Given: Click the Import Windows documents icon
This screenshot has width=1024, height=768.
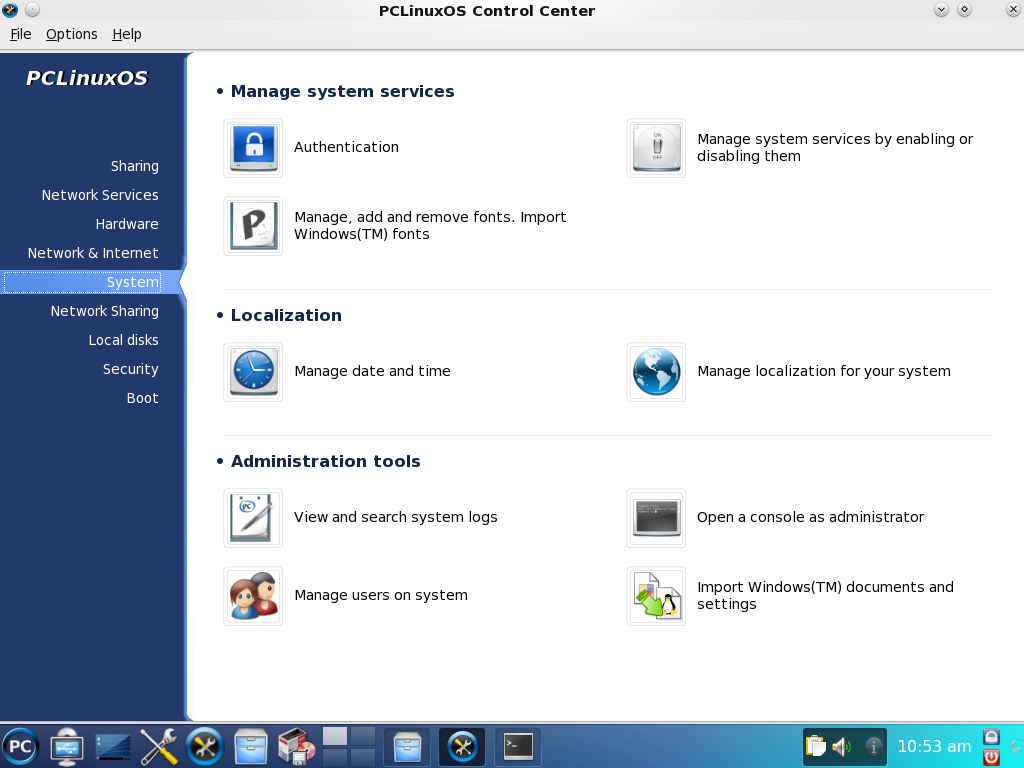Looking at the screenshot, I should [x=656, y=596].
